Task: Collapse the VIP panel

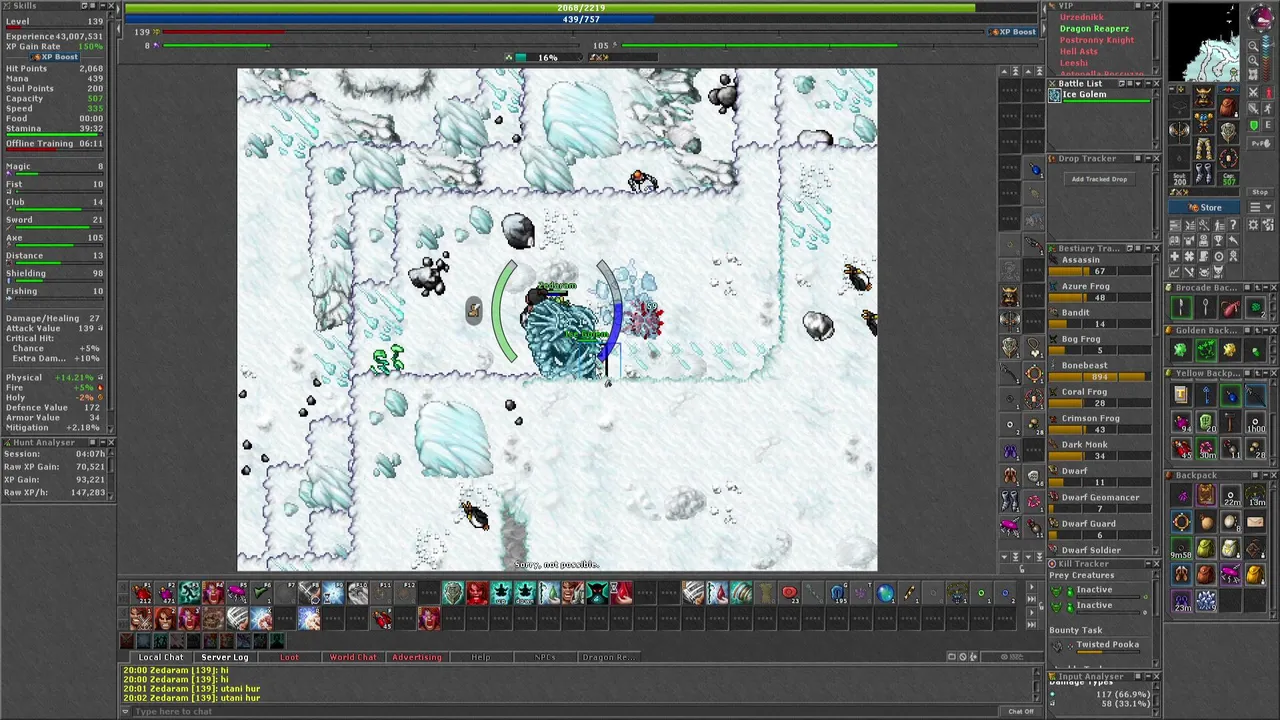Action: (1148, 6)
